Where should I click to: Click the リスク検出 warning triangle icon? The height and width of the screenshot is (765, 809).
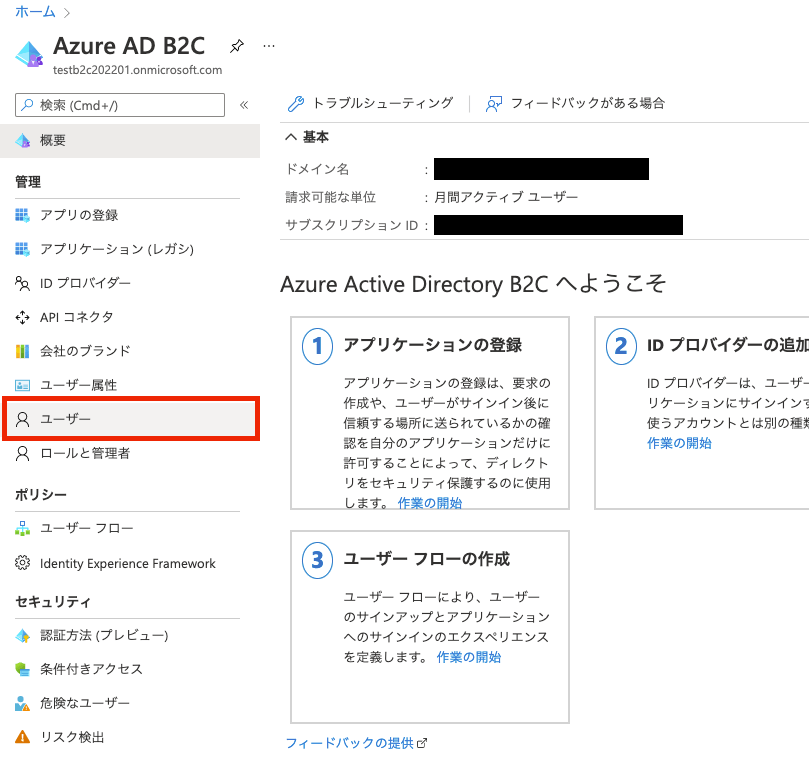click(x=22, y=737)
